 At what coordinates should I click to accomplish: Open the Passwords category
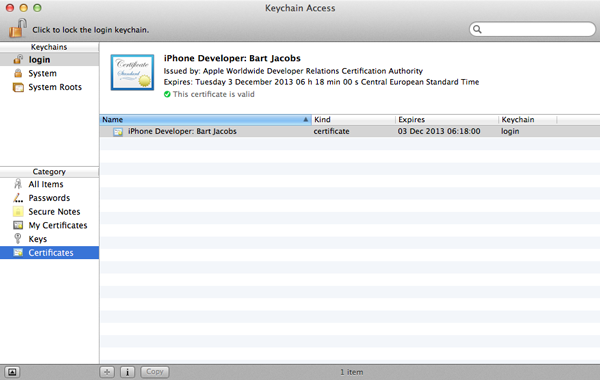[x=49, y=198]
